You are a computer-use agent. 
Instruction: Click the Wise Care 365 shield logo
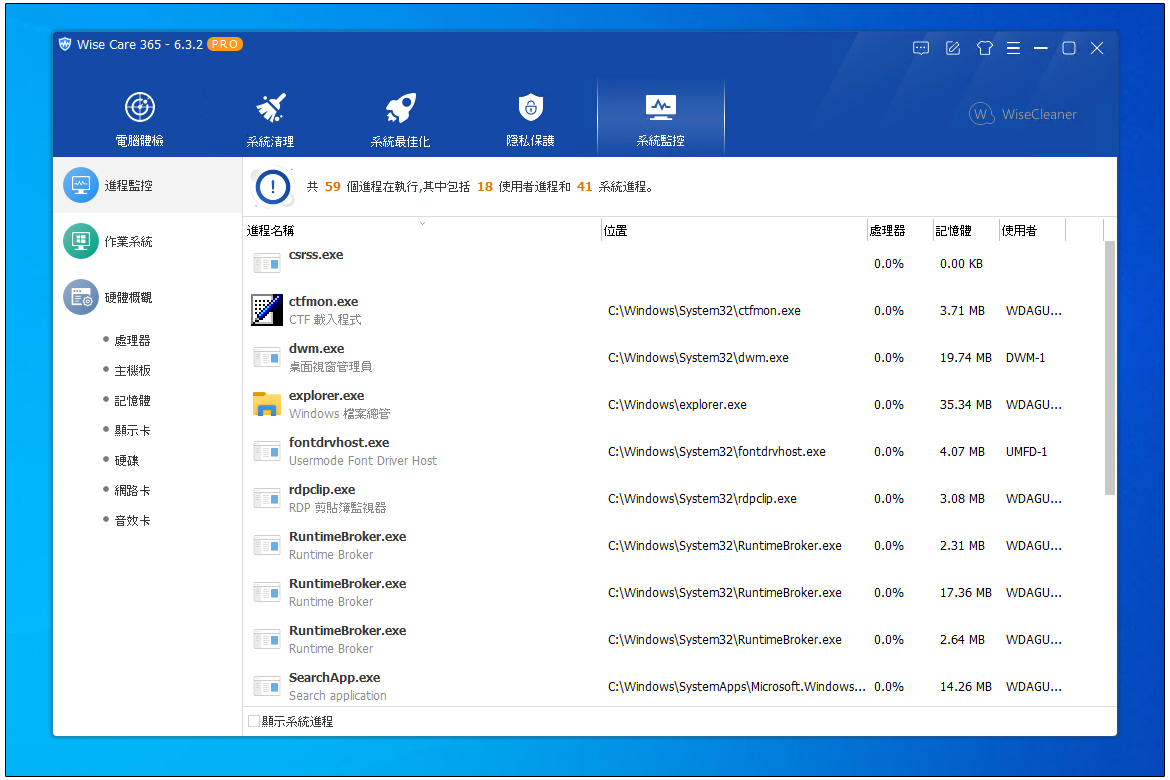65,44
